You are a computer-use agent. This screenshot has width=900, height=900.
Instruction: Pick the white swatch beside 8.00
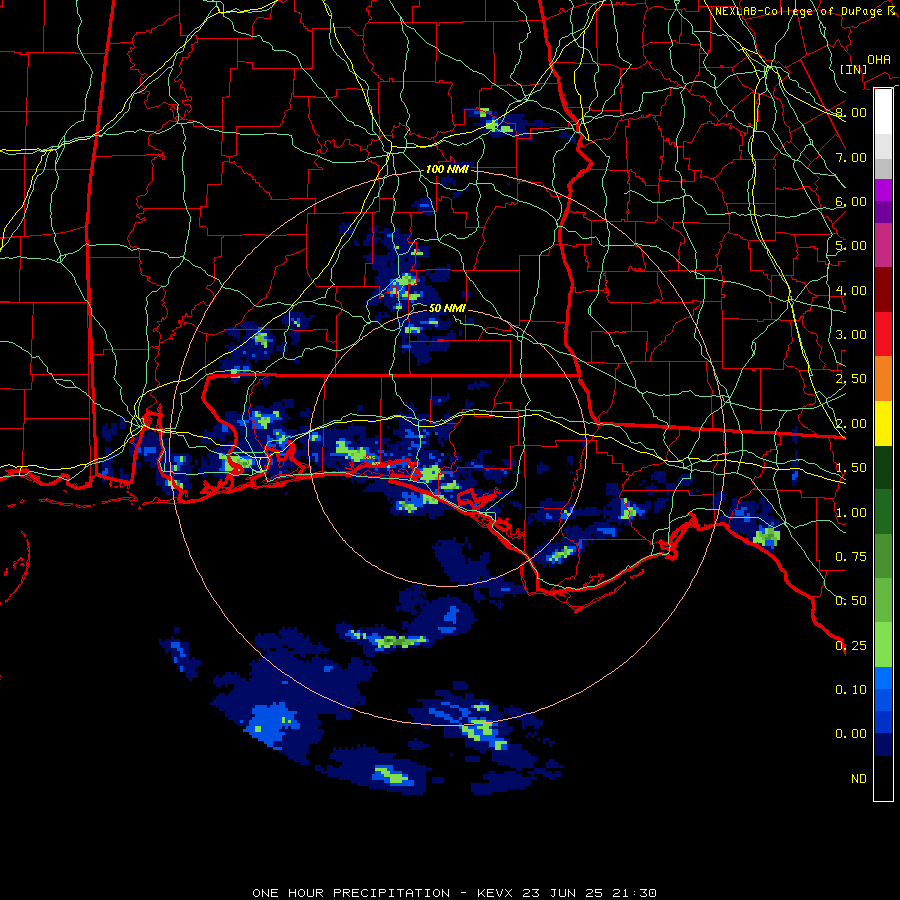(883, 111)
